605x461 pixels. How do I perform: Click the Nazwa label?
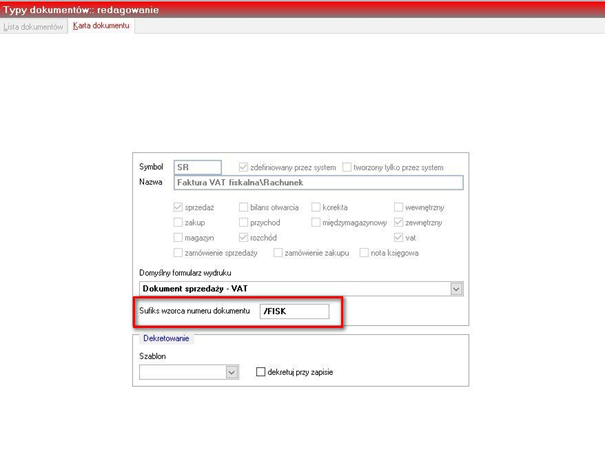coord(151,182)
